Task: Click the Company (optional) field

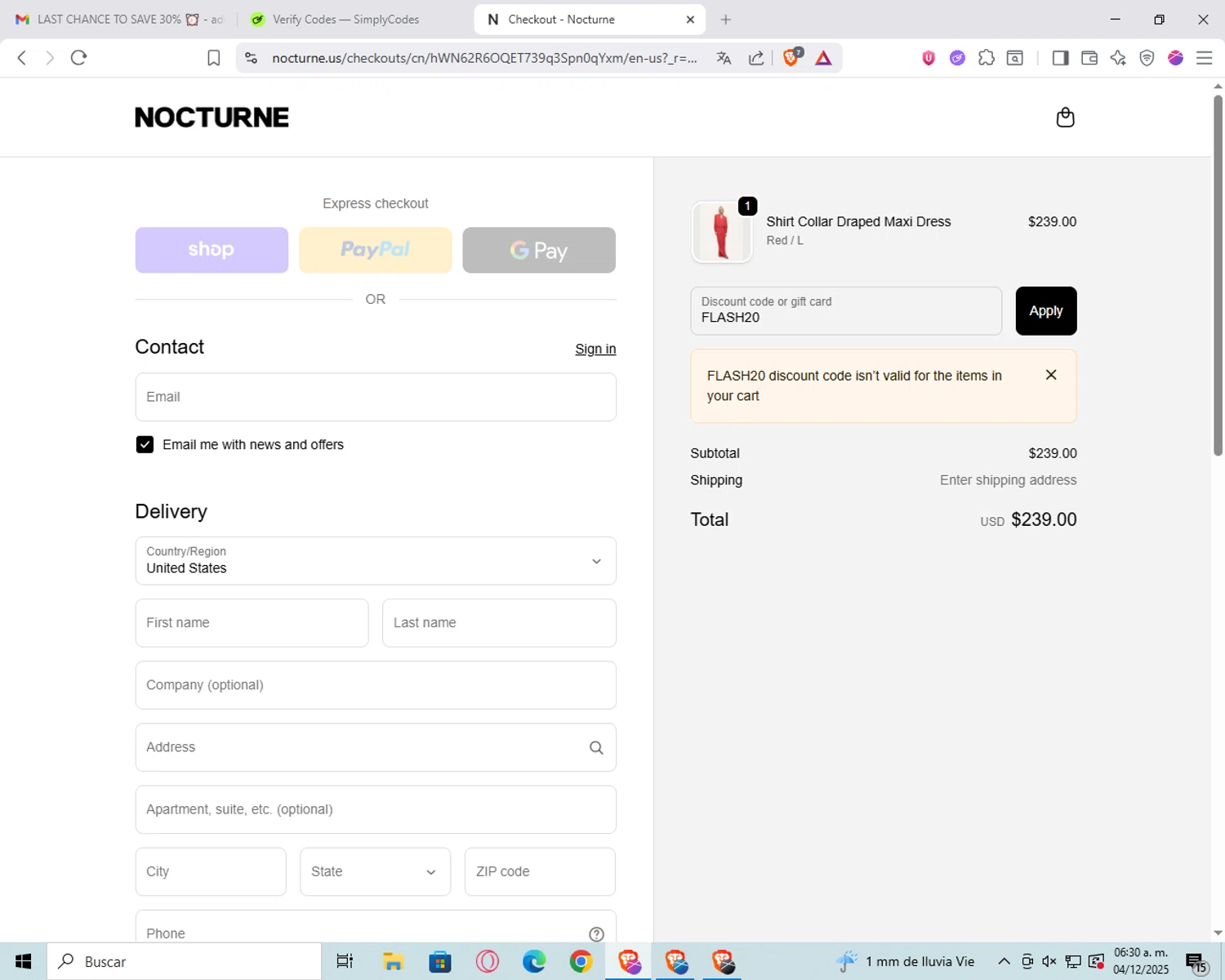Action: point(376,685)
